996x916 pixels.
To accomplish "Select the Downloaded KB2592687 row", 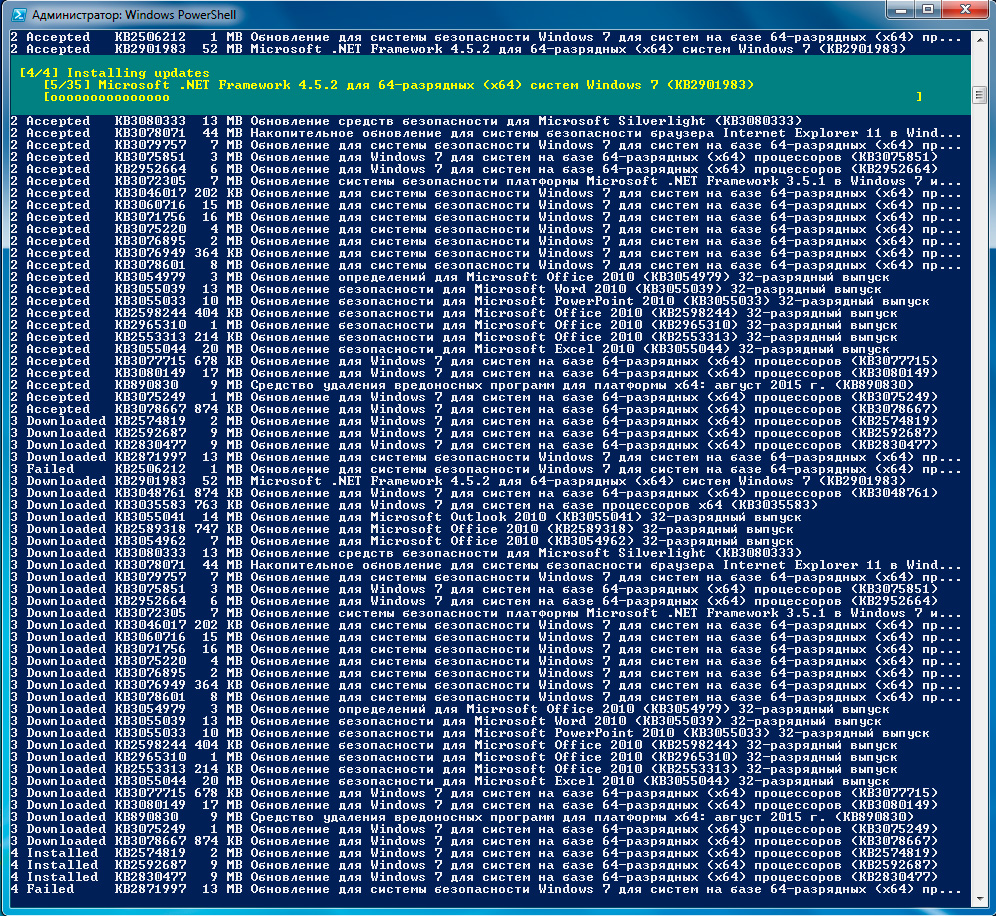I will [474, 433].
